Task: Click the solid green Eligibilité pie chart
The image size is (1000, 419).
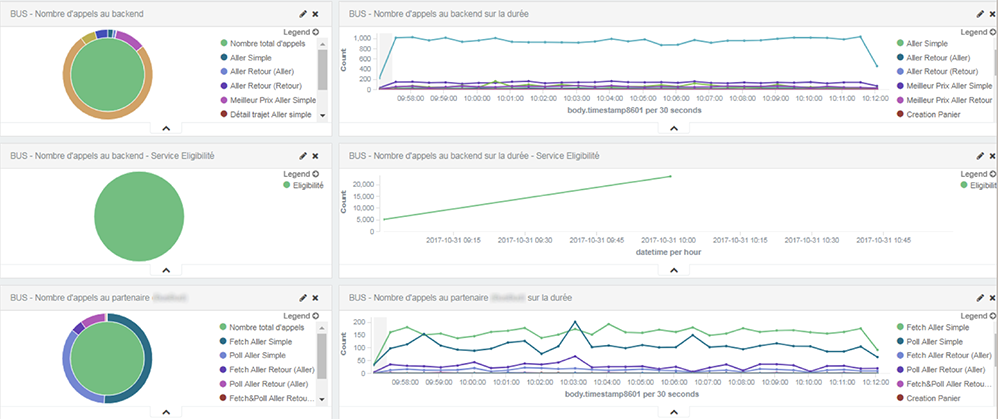Action: click(139, 217)
